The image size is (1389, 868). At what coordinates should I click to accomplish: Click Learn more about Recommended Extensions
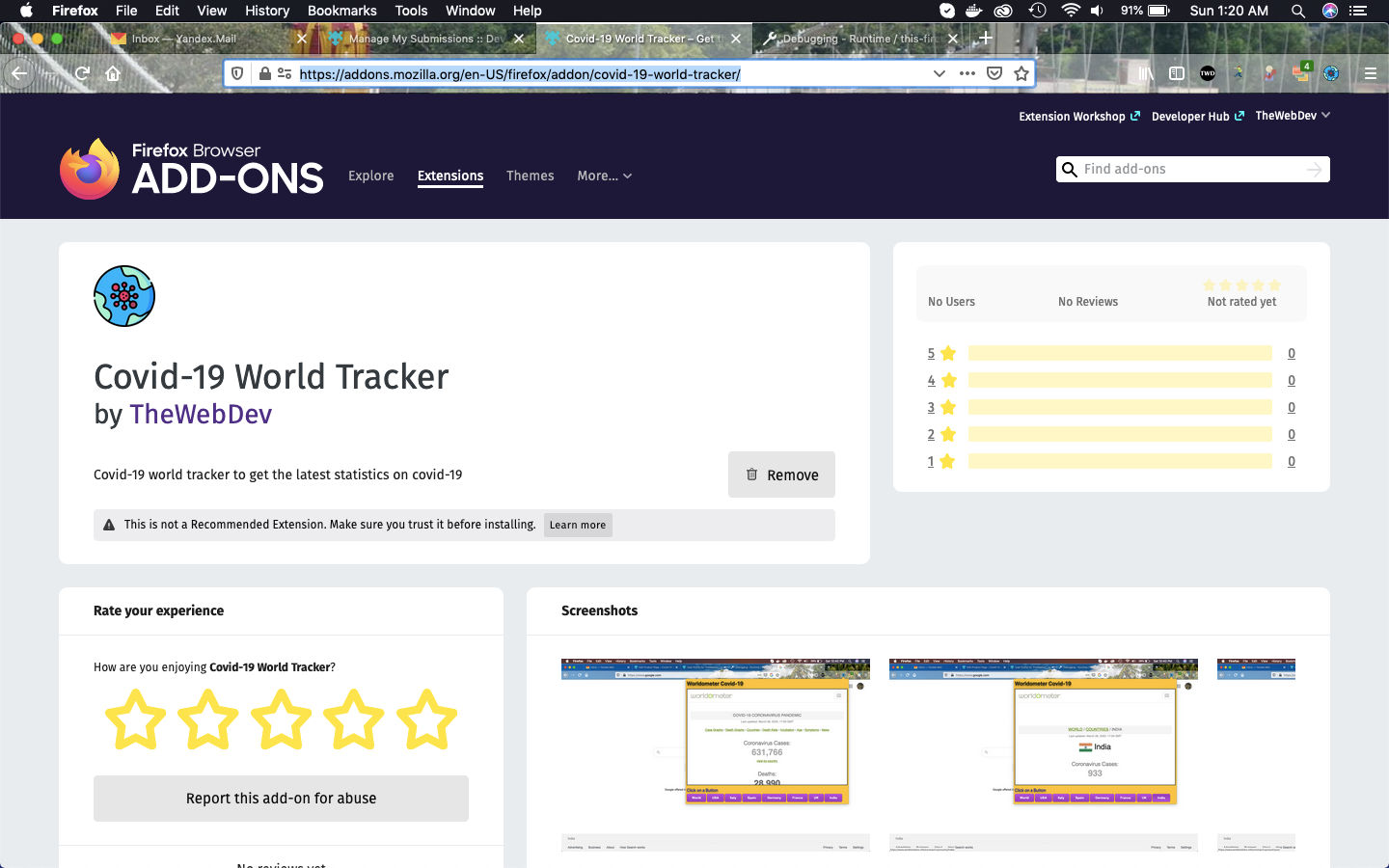578,525
